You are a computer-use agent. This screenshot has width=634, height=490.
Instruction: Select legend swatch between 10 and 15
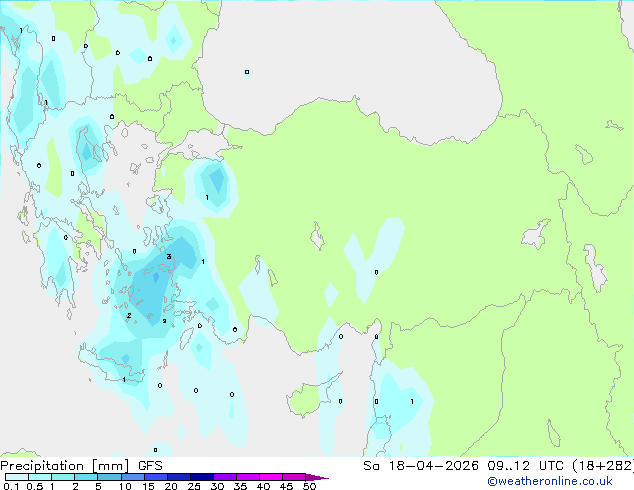tap(133, 477)
